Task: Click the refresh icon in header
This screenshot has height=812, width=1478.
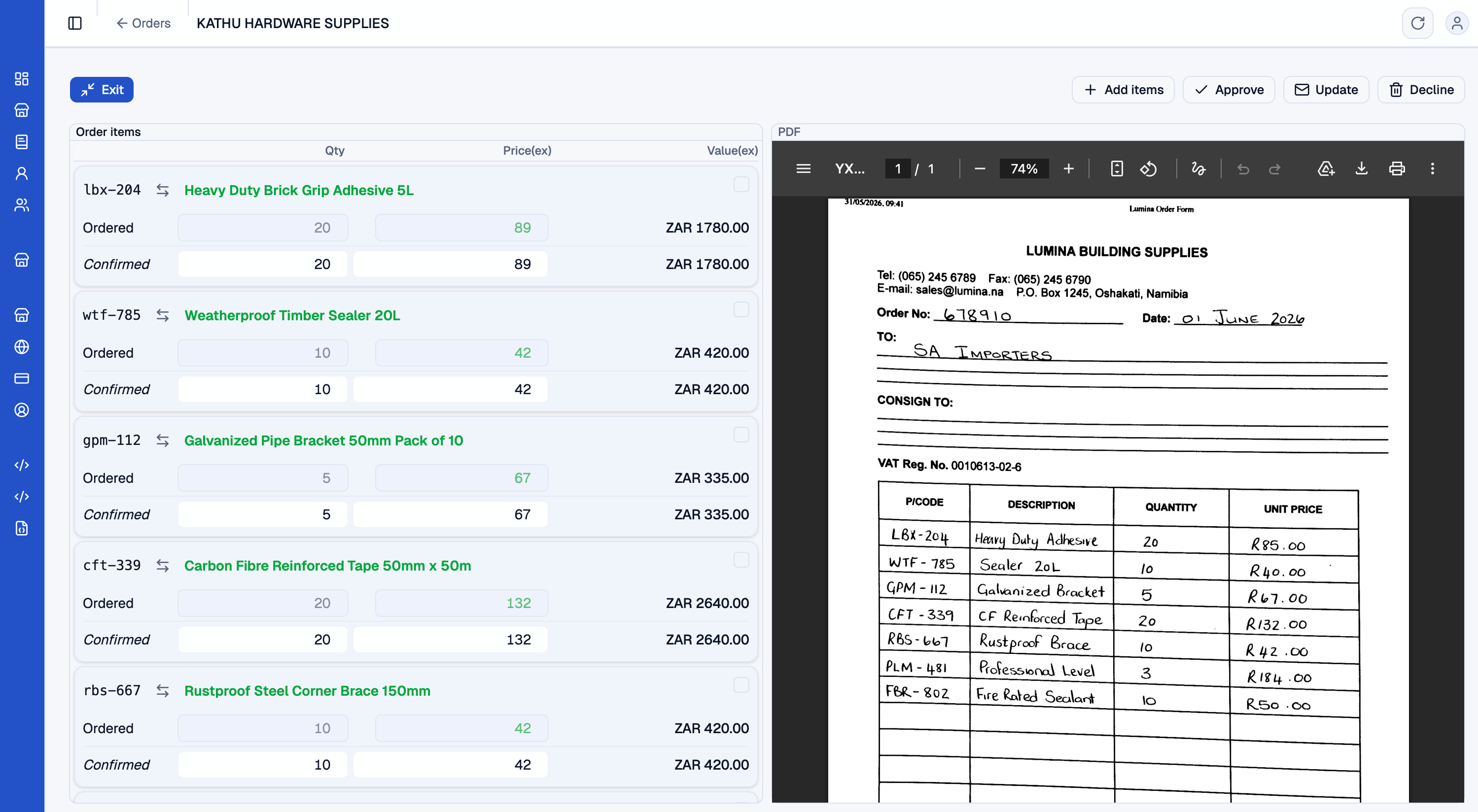Action: click(1417, 23)
